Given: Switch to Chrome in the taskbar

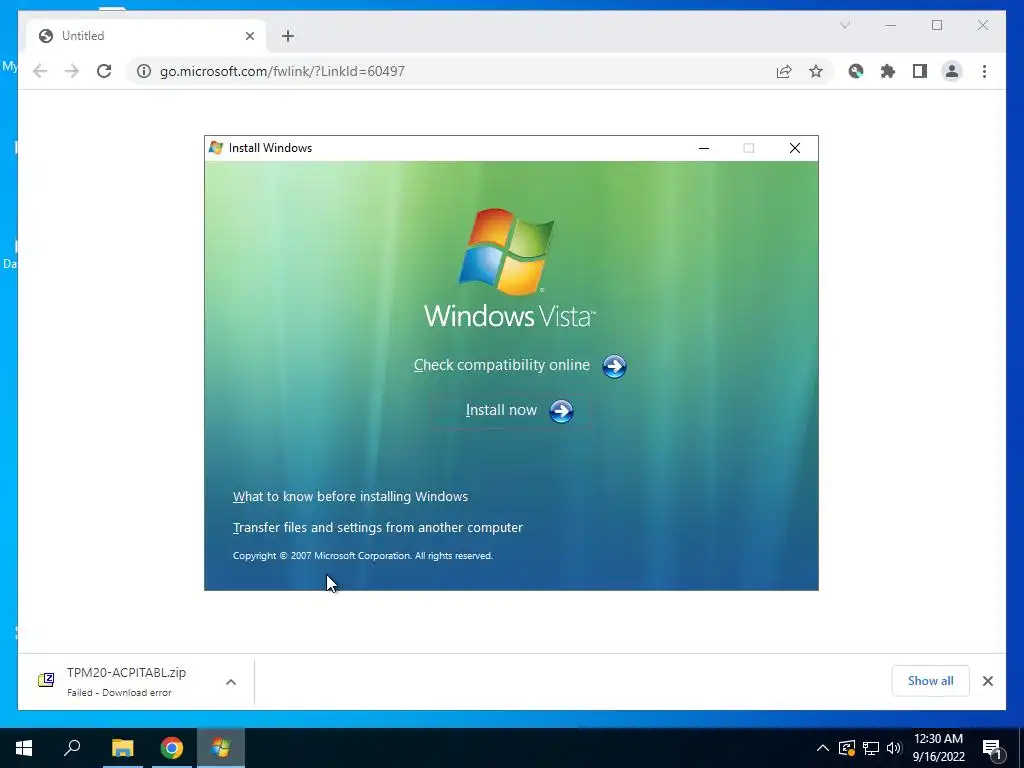Looking at the screenshot, I should (172, 748).
